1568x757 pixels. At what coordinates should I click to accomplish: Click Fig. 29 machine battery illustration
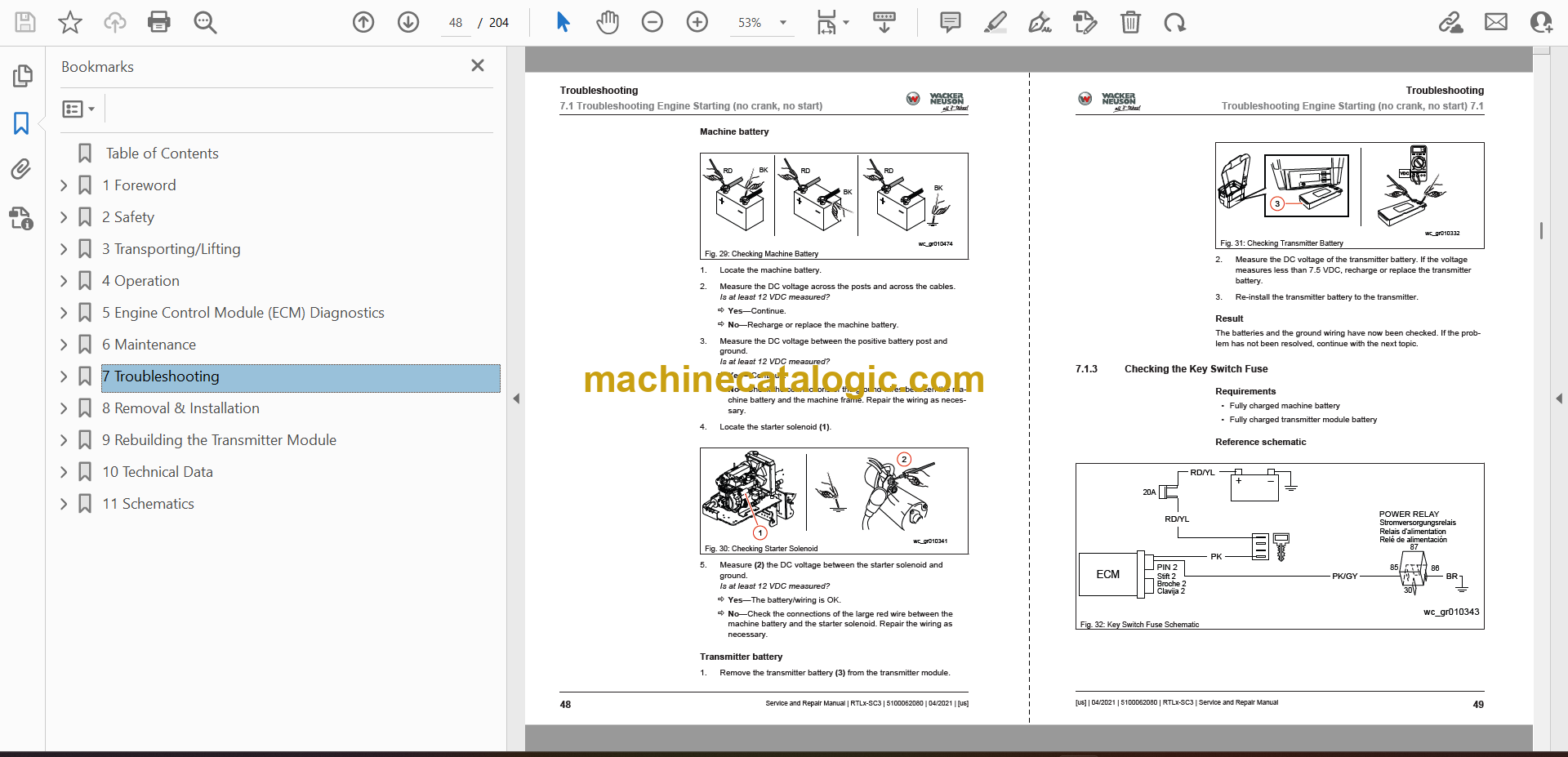pos(834,206)
